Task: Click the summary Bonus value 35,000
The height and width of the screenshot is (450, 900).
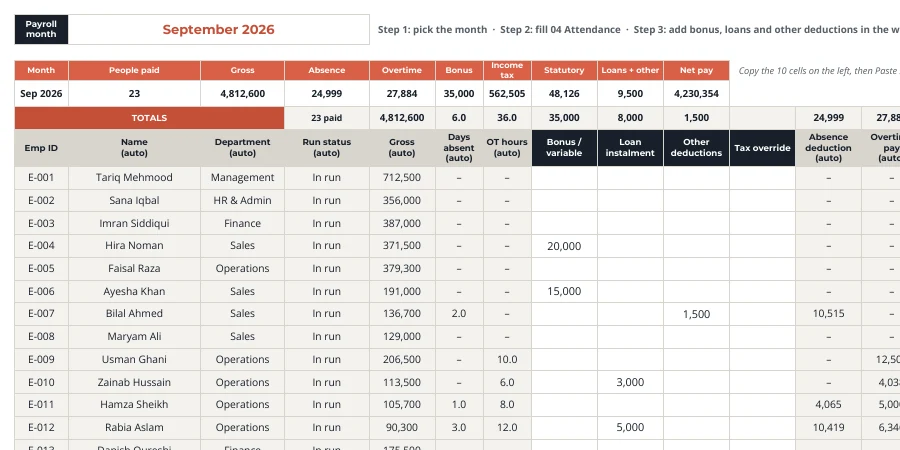Action: pos(459,94)
